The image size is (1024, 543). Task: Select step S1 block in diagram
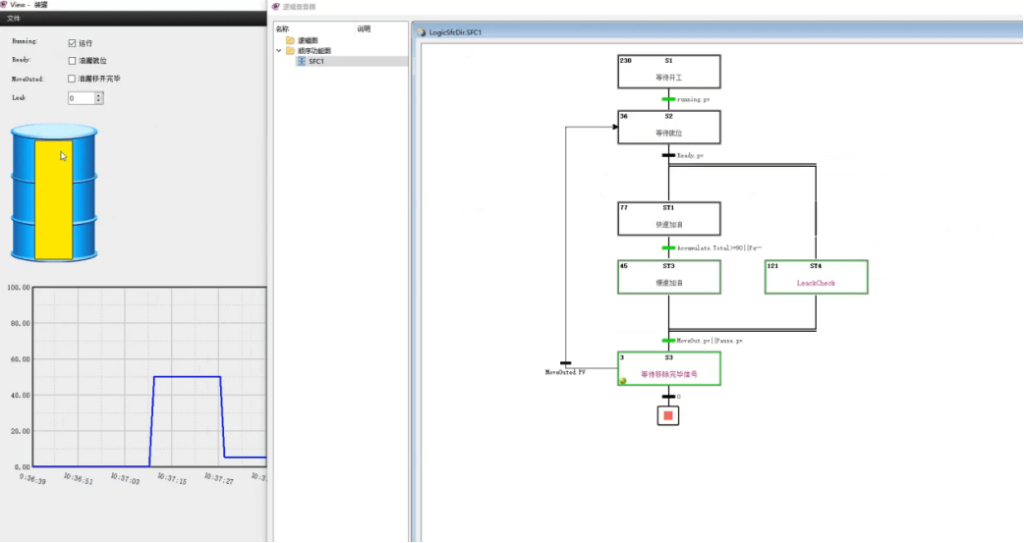tap(668, 71)
